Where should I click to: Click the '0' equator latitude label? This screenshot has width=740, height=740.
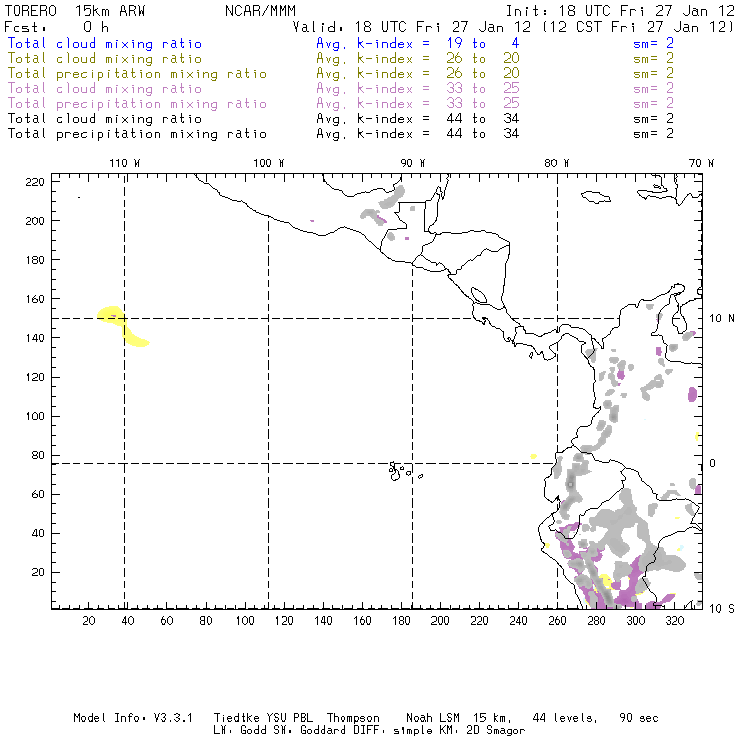713,463
